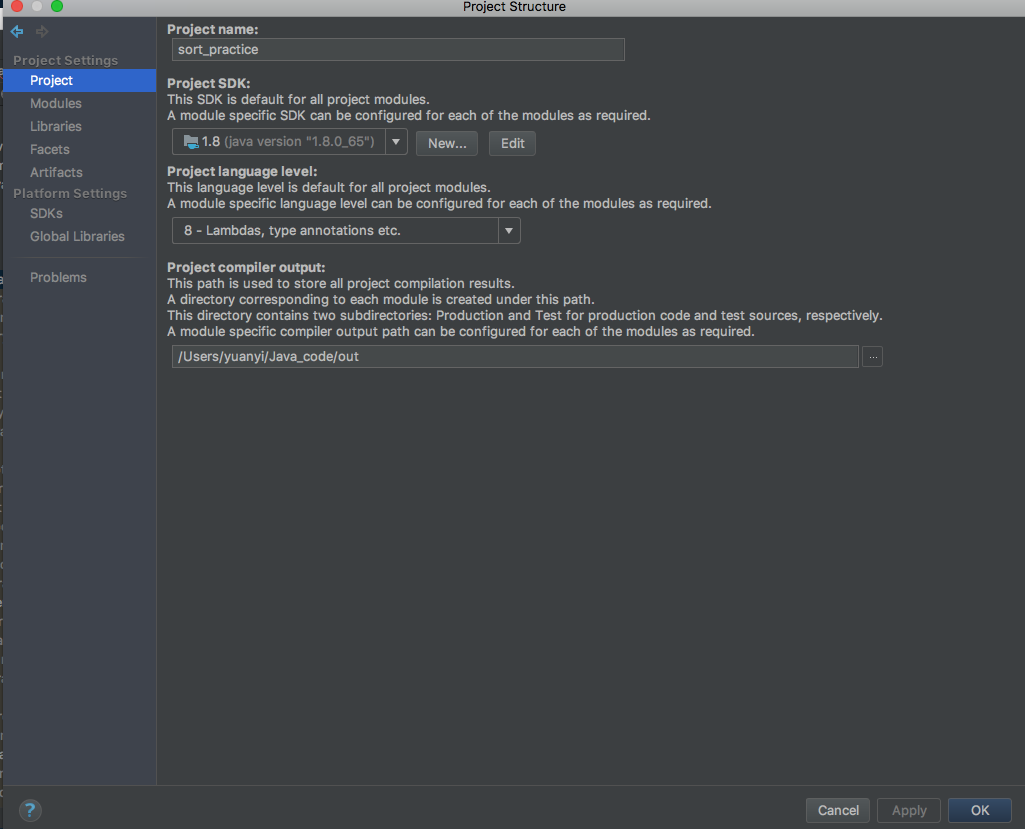Viewport: 1025px width, 829px height.
Task: Edit the current SDK
Action: click(x=512, y=143)
